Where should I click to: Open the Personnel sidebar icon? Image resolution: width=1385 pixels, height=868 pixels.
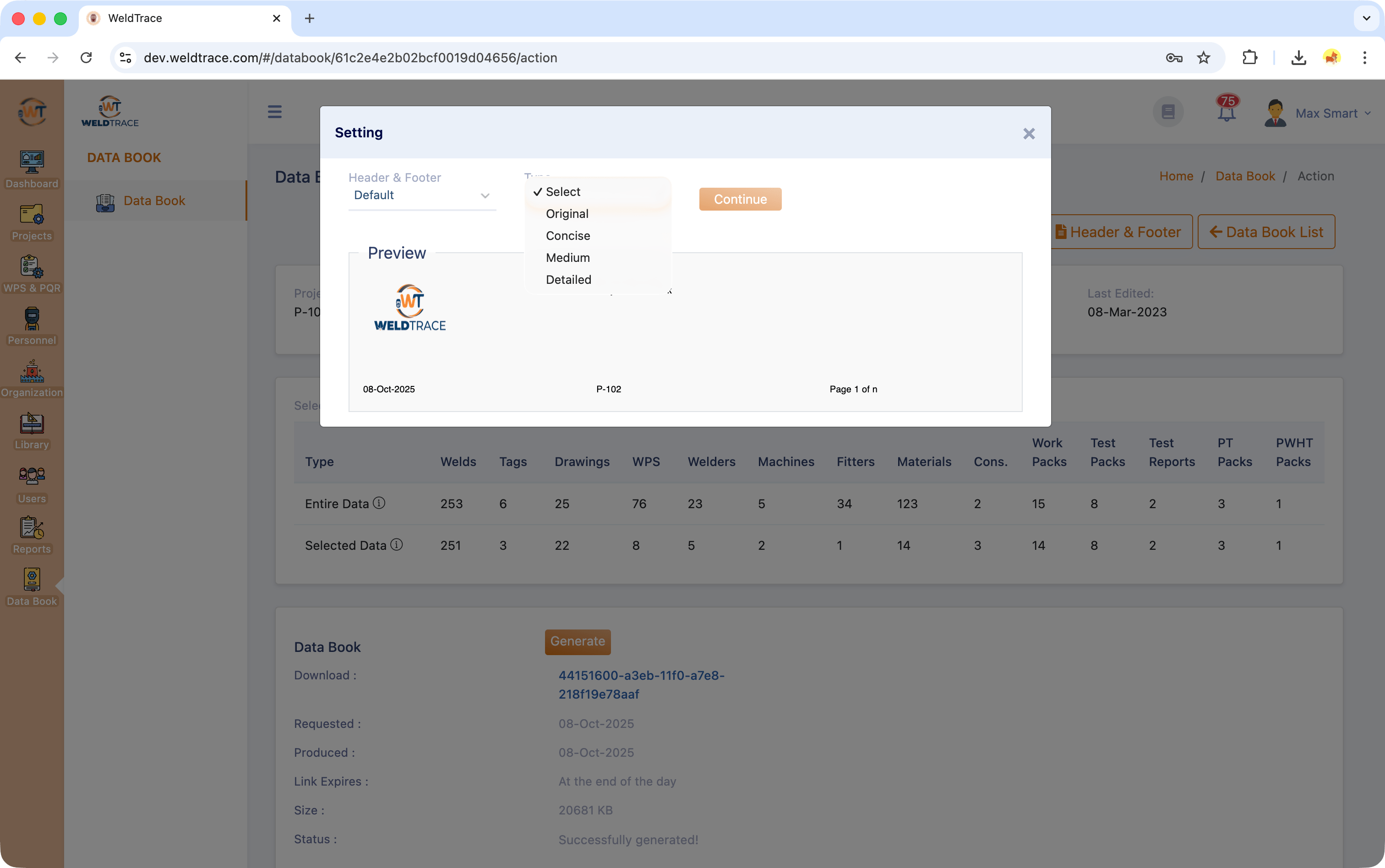32,325
